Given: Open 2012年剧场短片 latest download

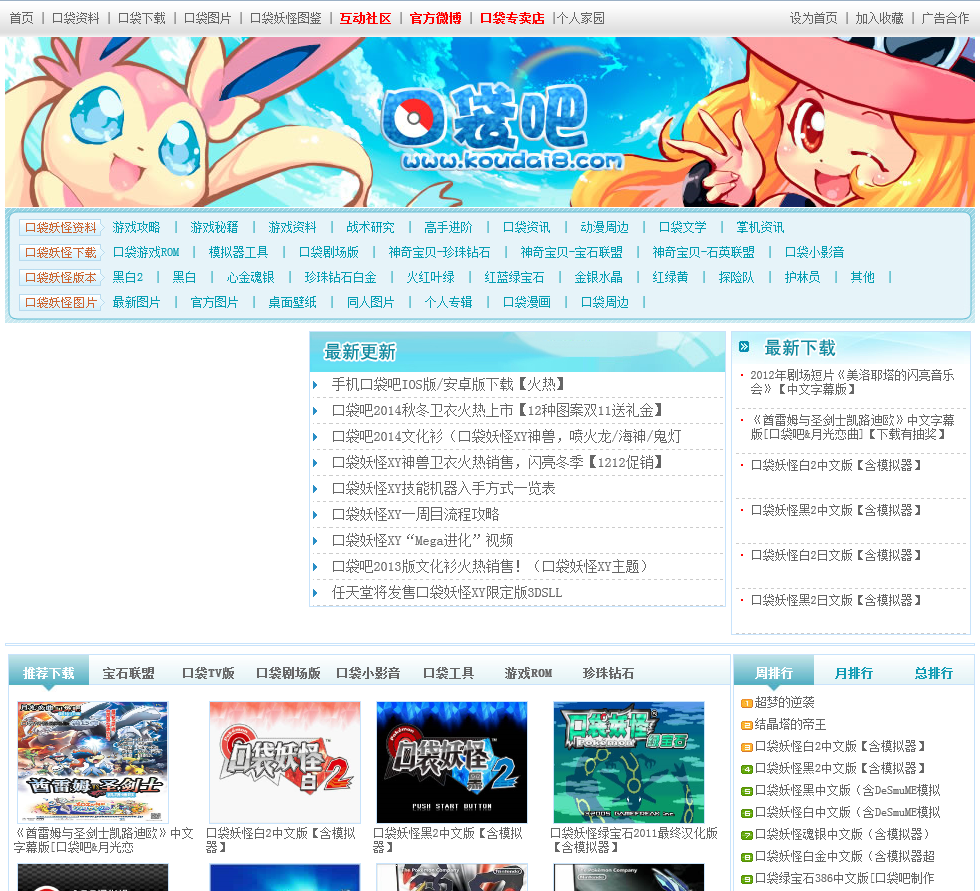Looking at the screenshot, I should click(x=852, y=382).
